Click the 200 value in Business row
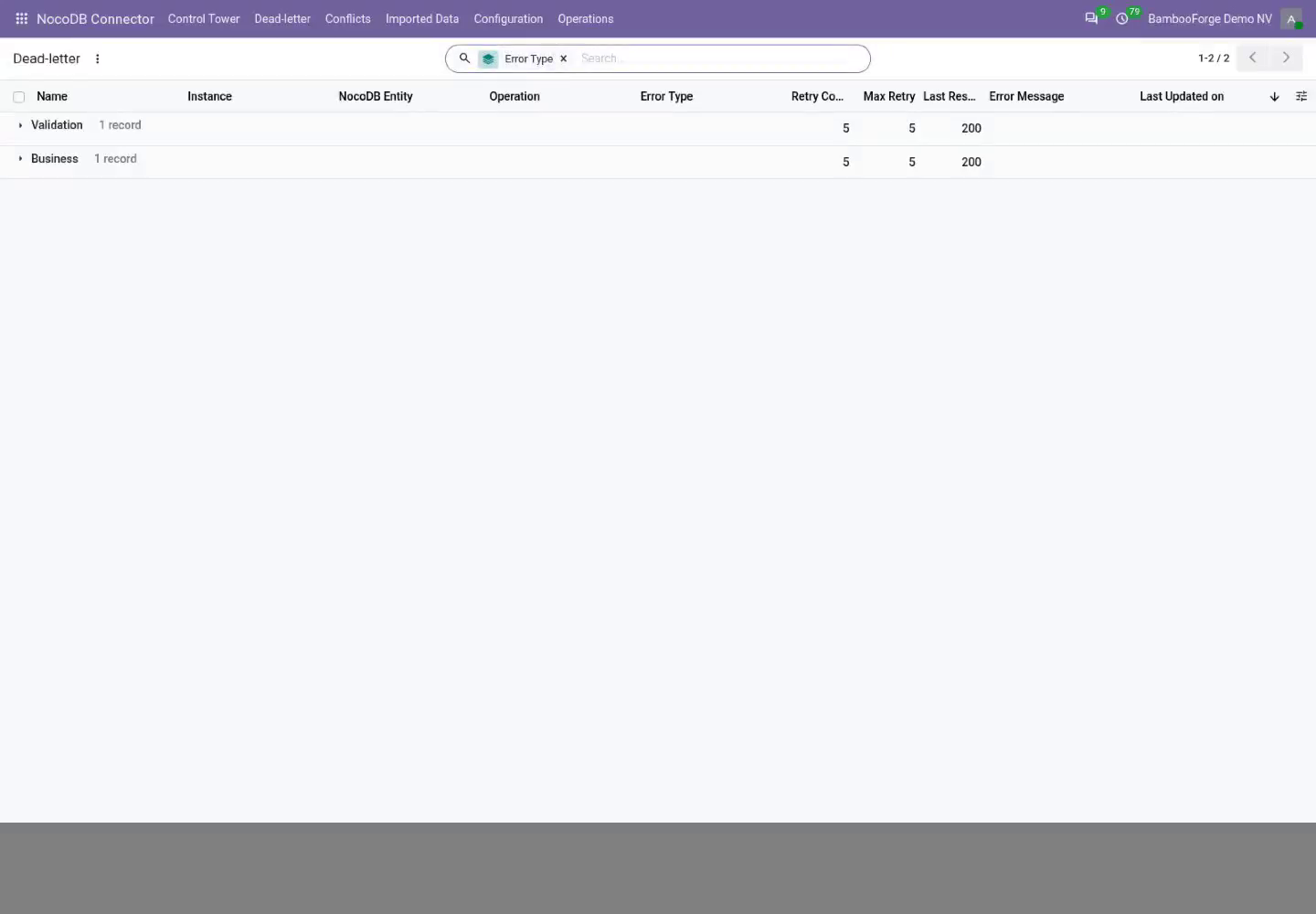Screen dimensions: 1316x914 pyautogui.click(x=971, y=163)
